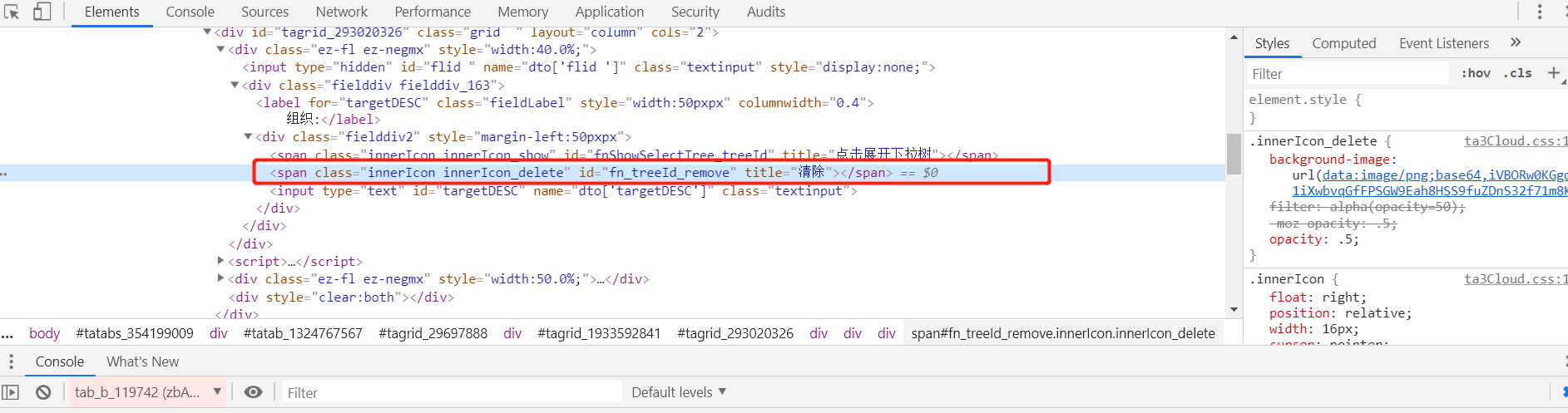The width and height of the screenshot is (1568, 413).
Task: Collapse the fielddiv_163 div node
Action: (x=235, y=85)
